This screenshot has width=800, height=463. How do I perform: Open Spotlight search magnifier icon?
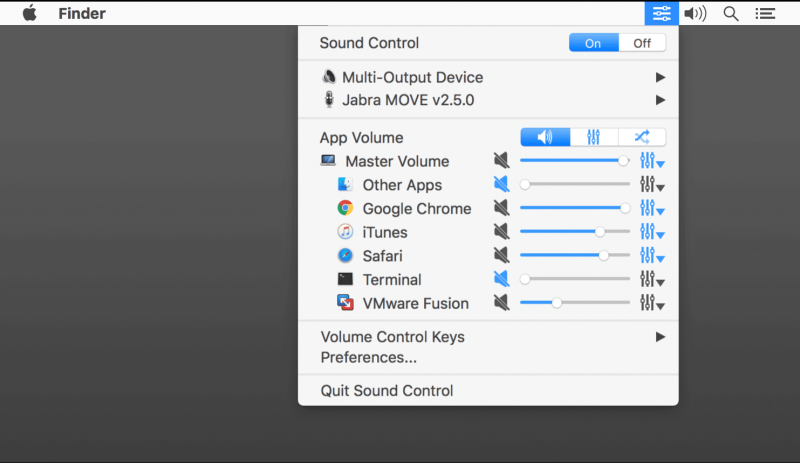click(x=731, y=13)
